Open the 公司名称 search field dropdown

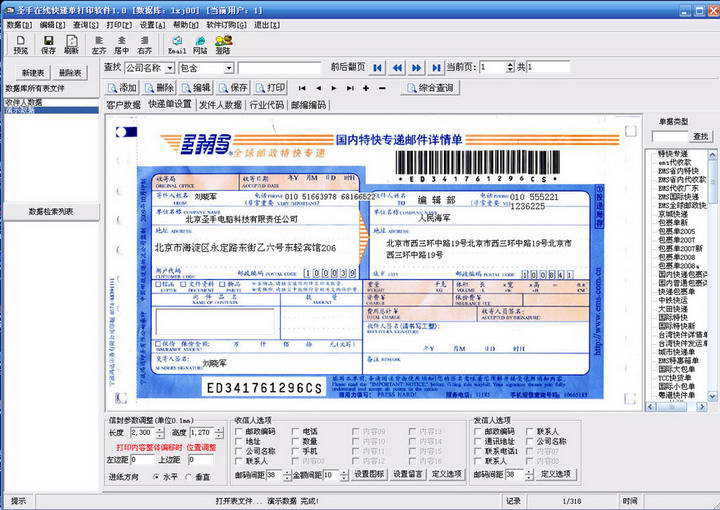(x=169, y=68)
